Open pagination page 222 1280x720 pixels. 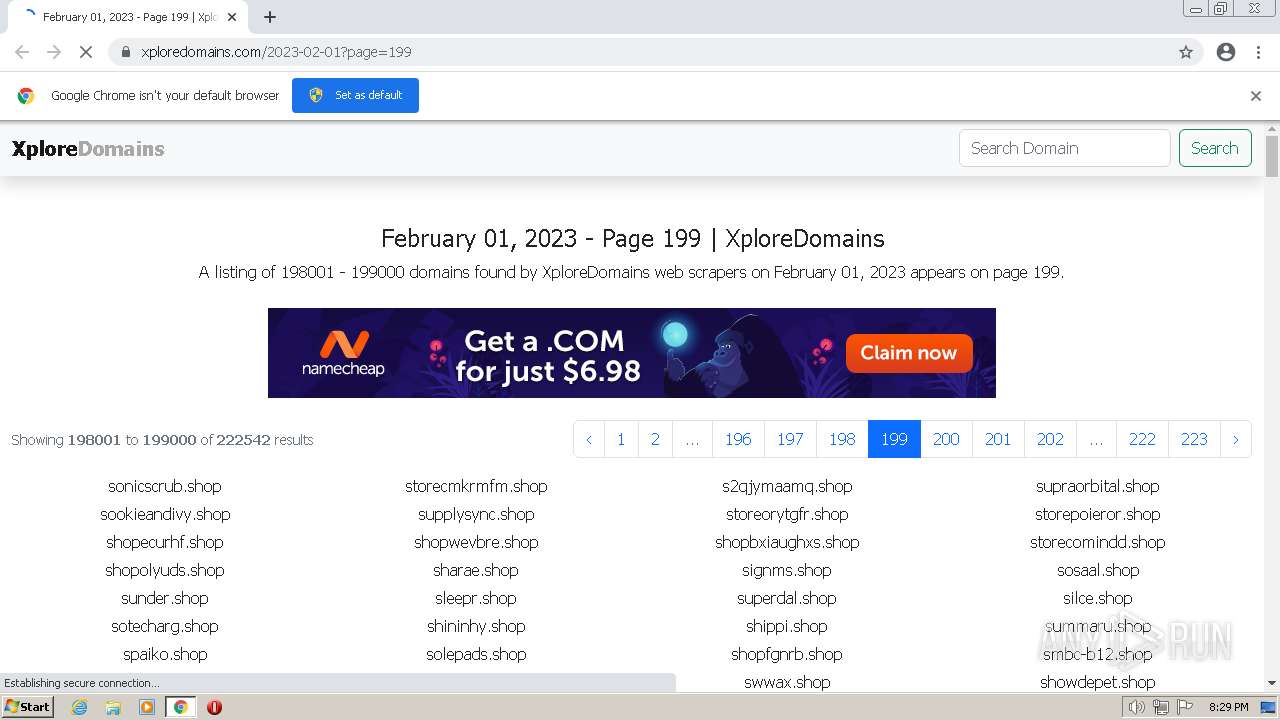click(x=1142, y=439)
